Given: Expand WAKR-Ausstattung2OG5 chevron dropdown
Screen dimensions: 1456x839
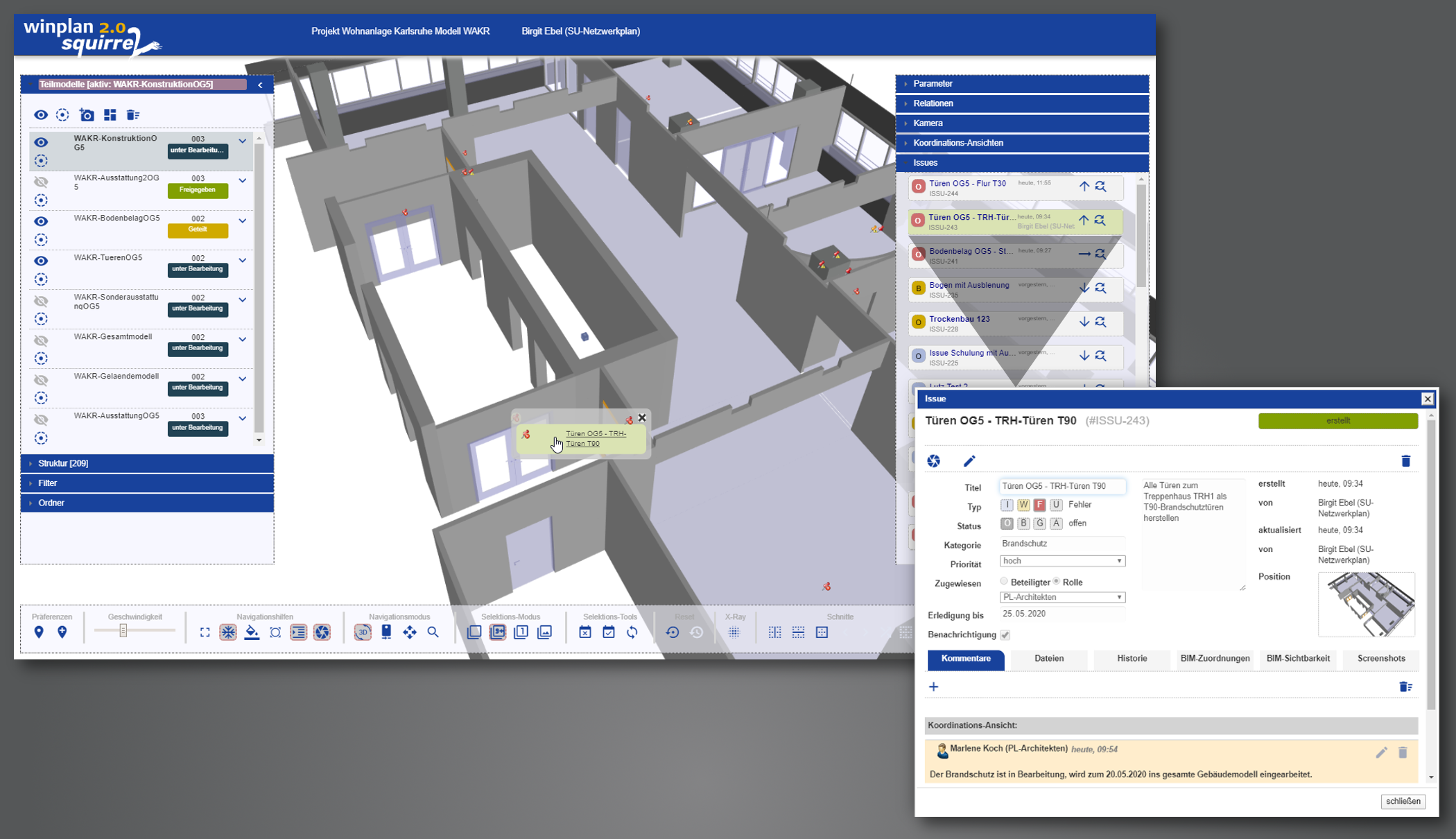Looking at the screenshot, I should (x=243, y=180).
